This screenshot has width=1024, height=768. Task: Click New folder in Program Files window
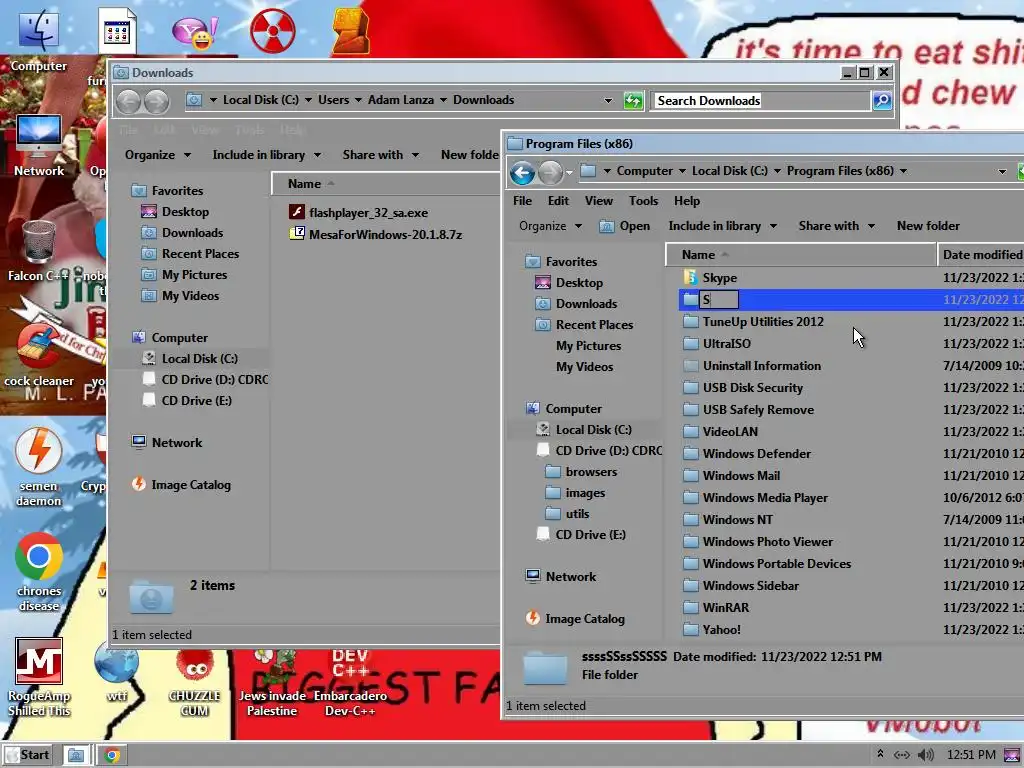point(928,225)
